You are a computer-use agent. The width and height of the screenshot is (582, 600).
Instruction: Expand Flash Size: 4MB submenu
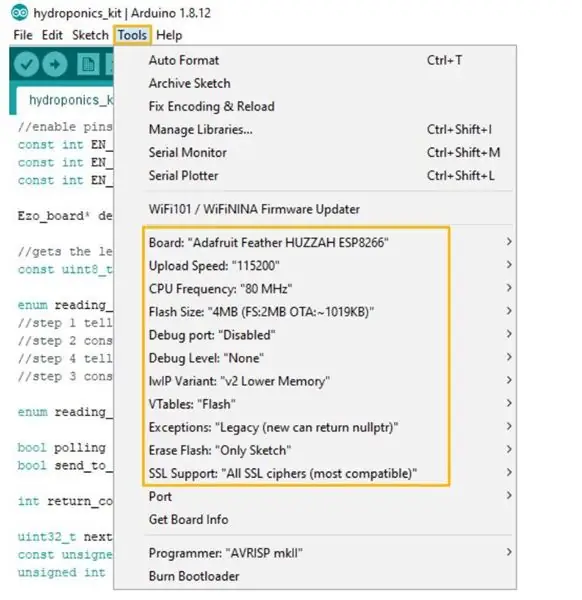315,311
